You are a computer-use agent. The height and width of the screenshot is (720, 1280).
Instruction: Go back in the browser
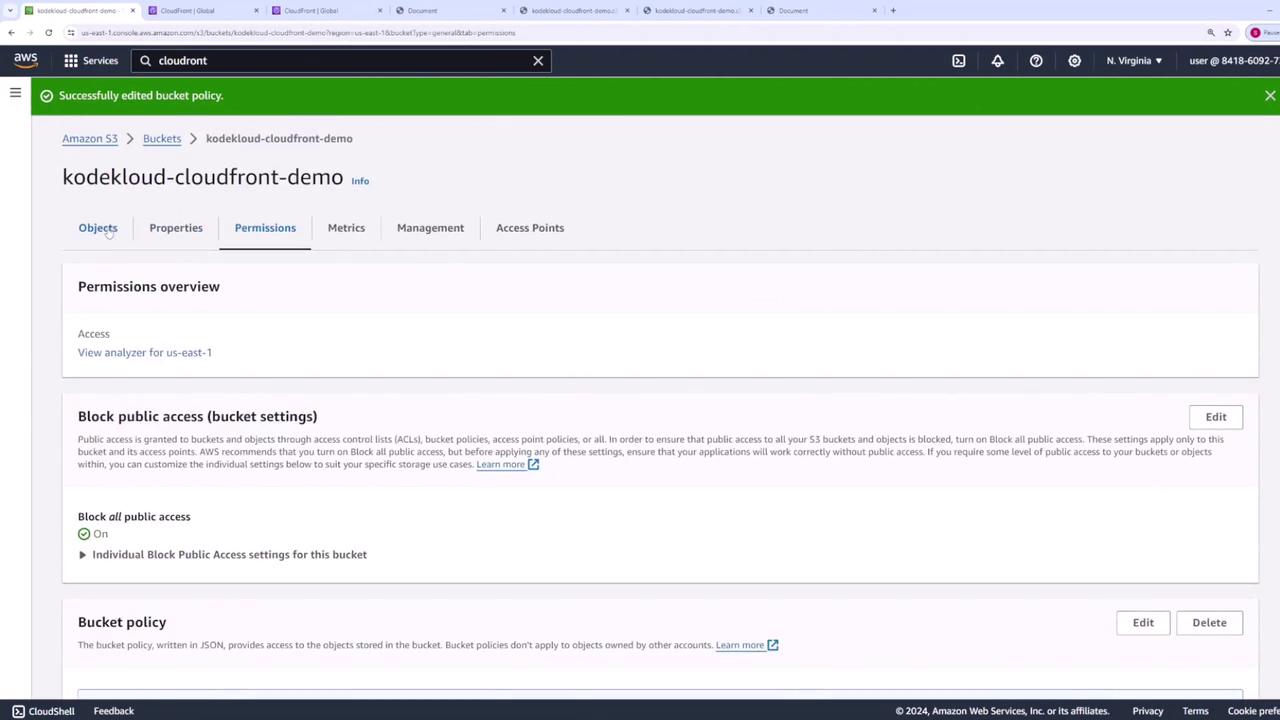click(11, 32)
